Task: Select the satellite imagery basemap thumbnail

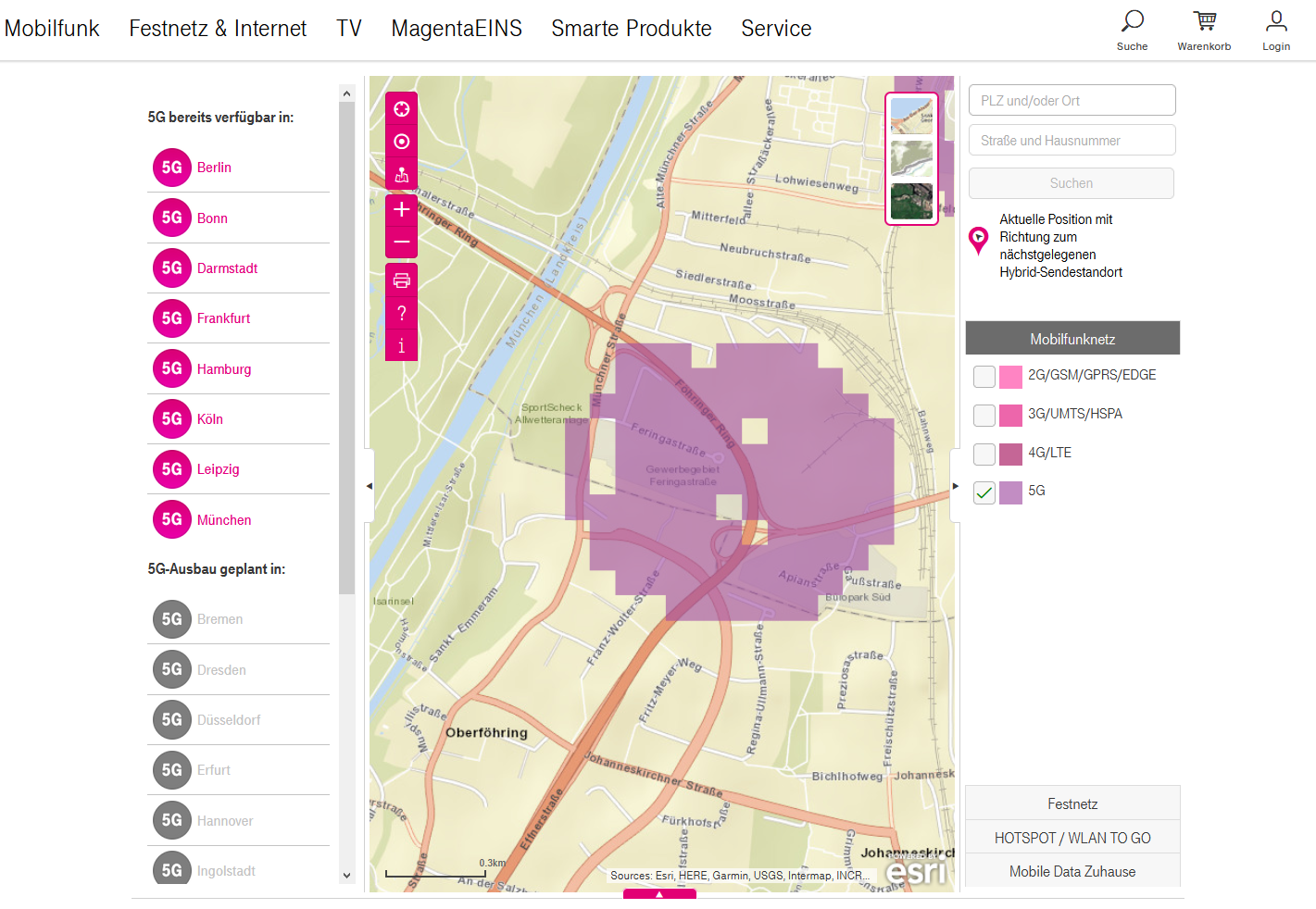Action: tap(911, 201)
